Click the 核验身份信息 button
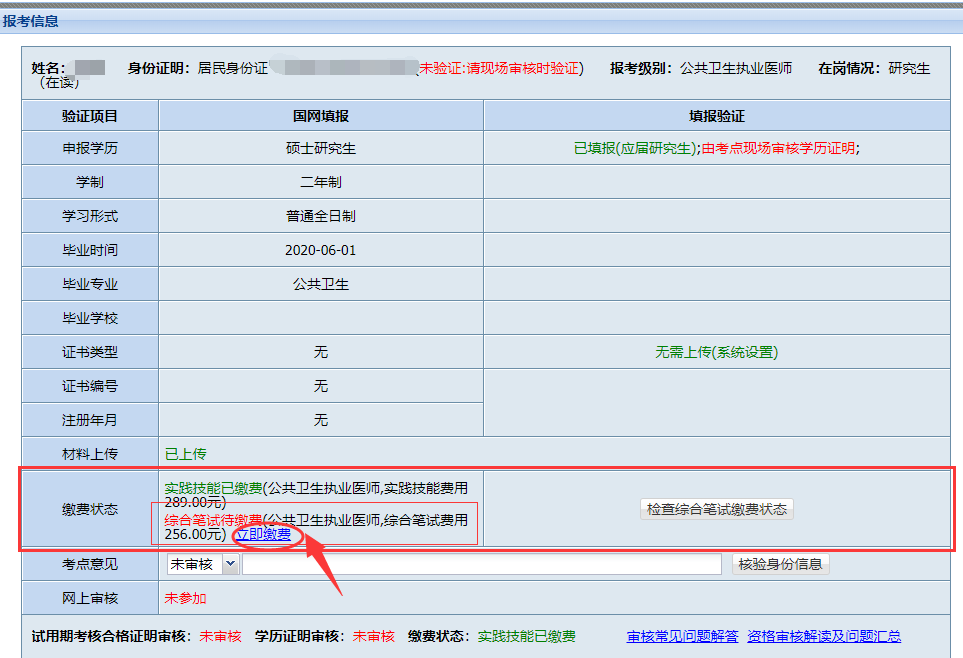This screenshot has height=658, width=963. tap(780, 564)
